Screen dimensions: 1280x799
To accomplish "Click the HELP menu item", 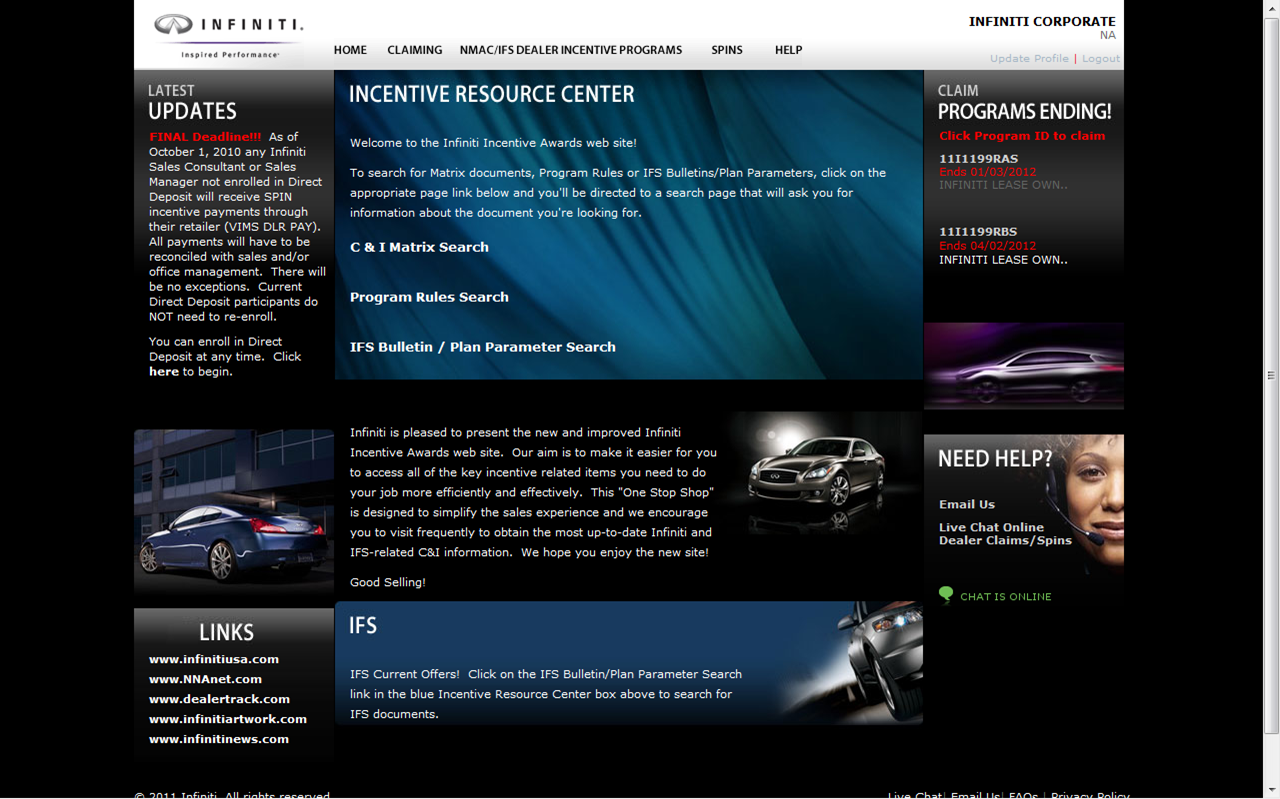I will [x=788, y=50].
